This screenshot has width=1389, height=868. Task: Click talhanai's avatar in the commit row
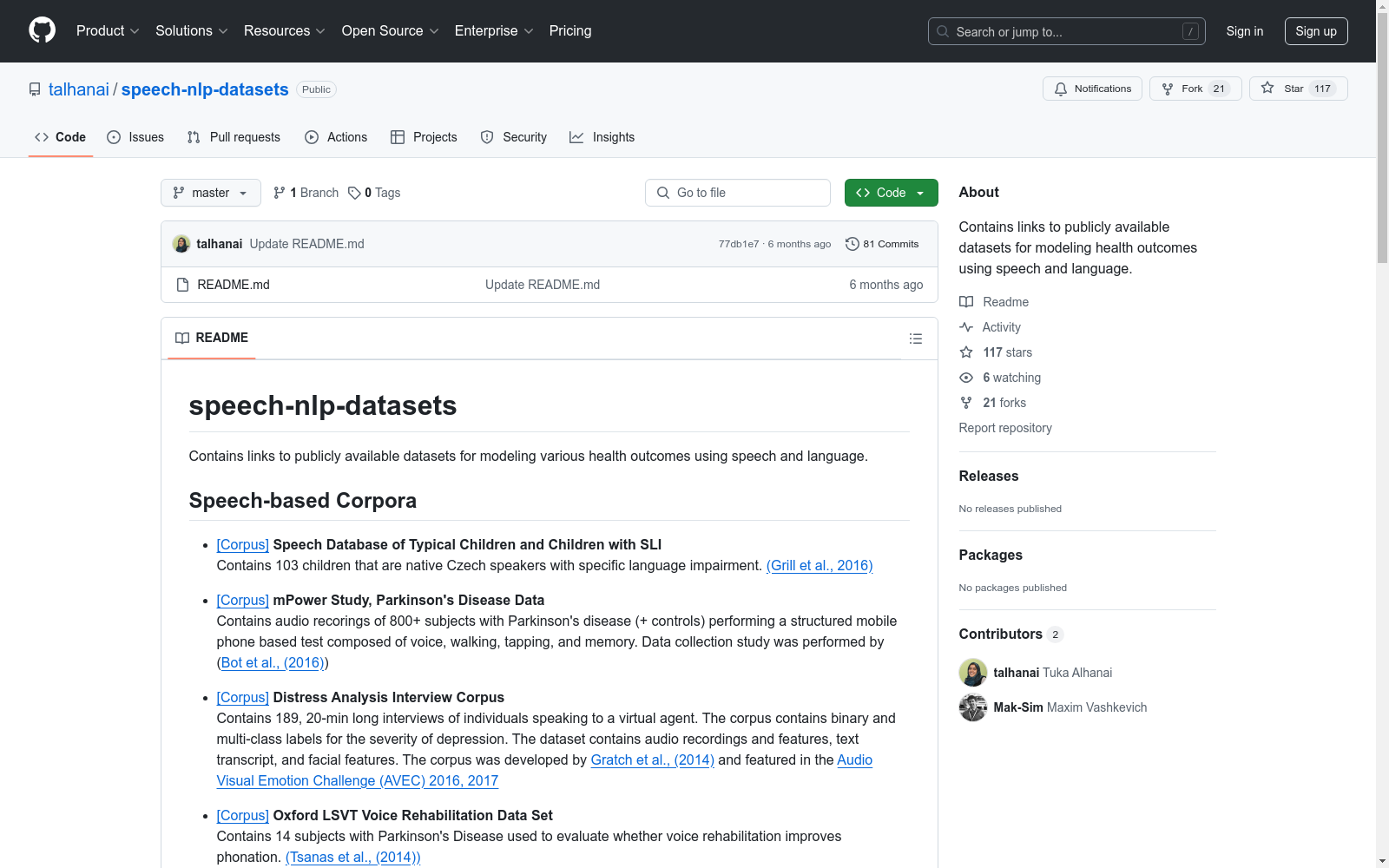pos(181,244)
